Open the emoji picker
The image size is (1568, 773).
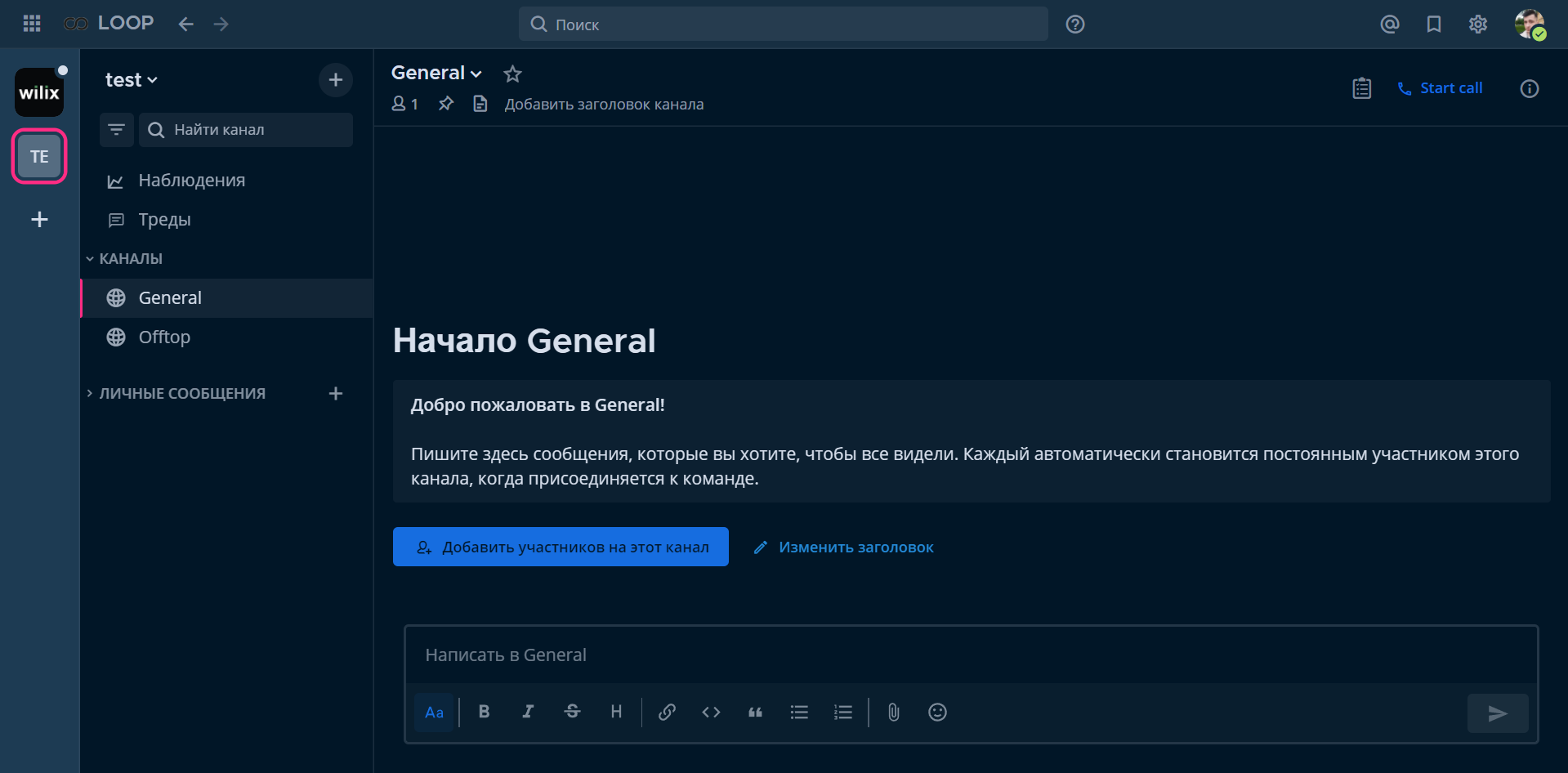937,713
